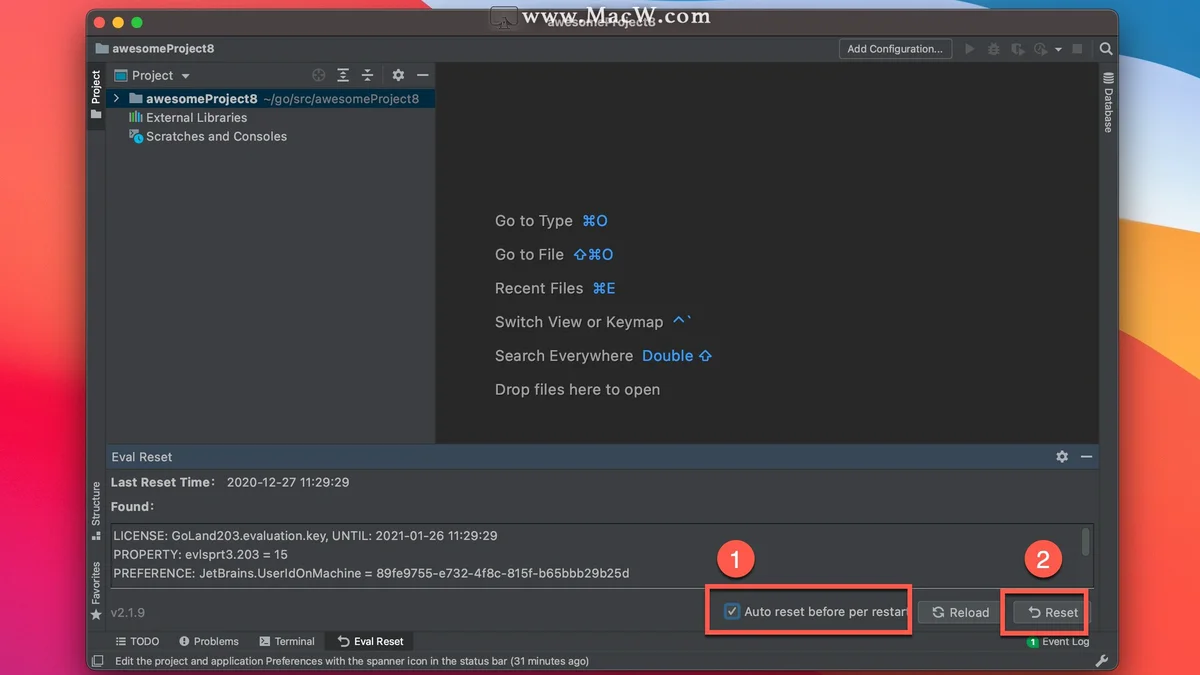Click Search Everywhere hint text
Image resolution: width=1200 pixels, height=675 pixels.
click(x=564, y=356)
